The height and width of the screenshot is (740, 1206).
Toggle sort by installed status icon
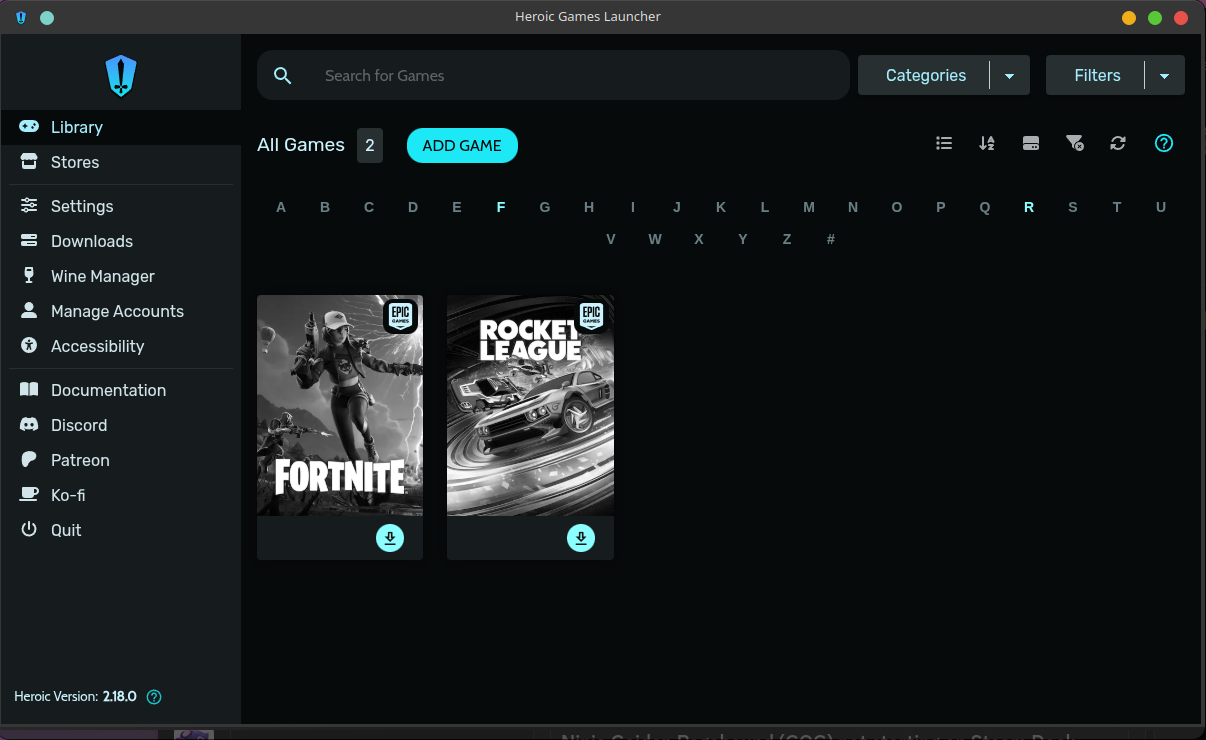(x=1031, y=143)
